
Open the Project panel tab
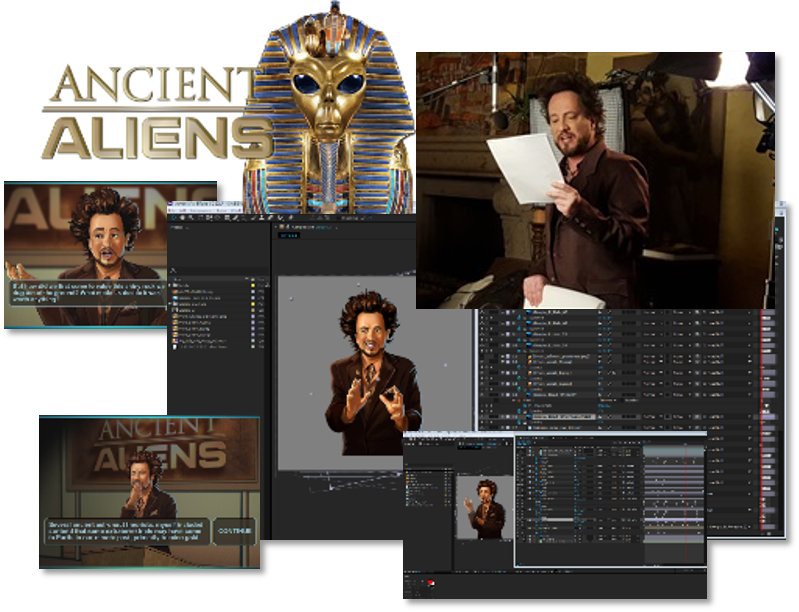pyautogui.click(x=177, y=227)
